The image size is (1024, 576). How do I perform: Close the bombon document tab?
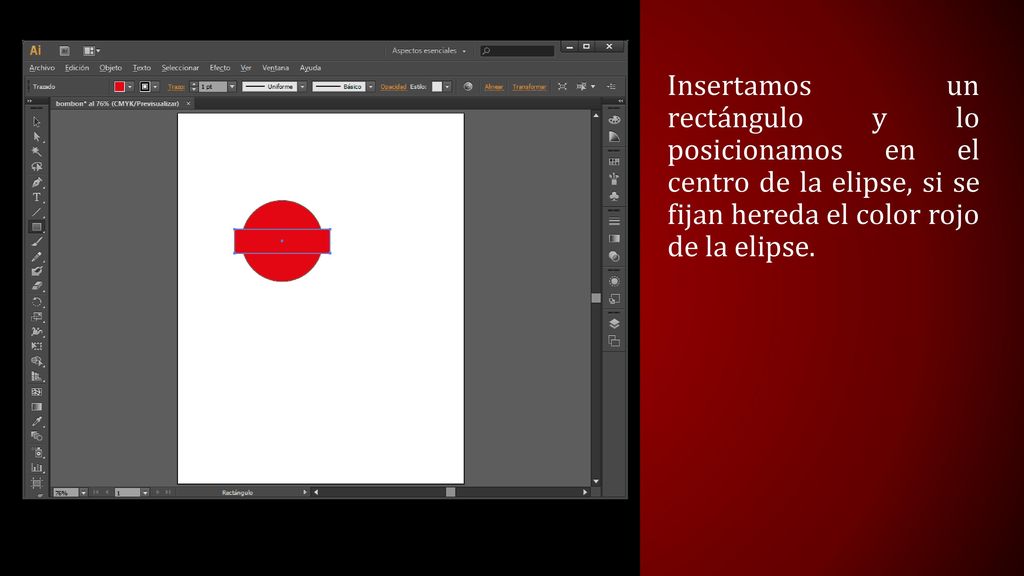(189, 103)
